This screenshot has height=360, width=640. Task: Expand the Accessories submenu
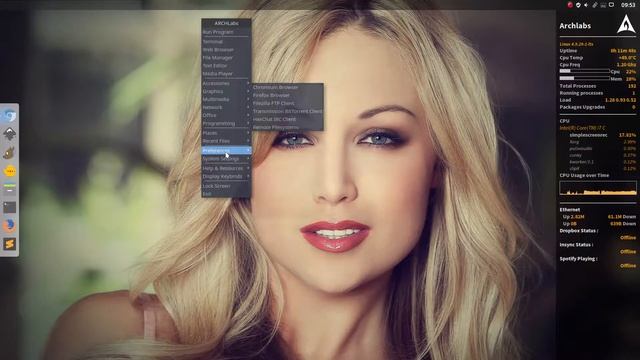click(226, 83)
